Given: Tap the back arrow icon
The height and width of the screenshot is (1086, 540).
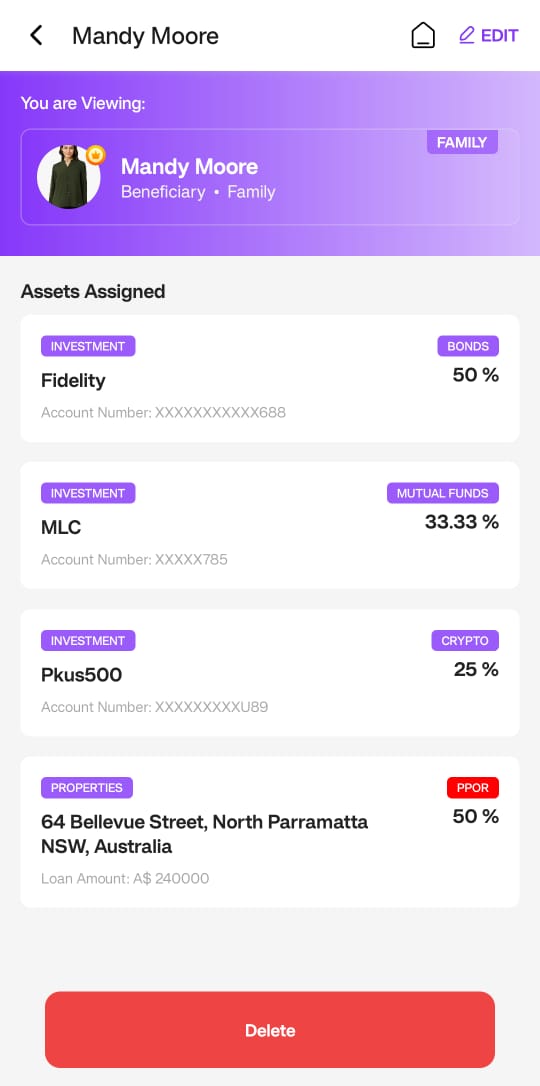Looking at the screenshot, I should click(x=36, y=35).
